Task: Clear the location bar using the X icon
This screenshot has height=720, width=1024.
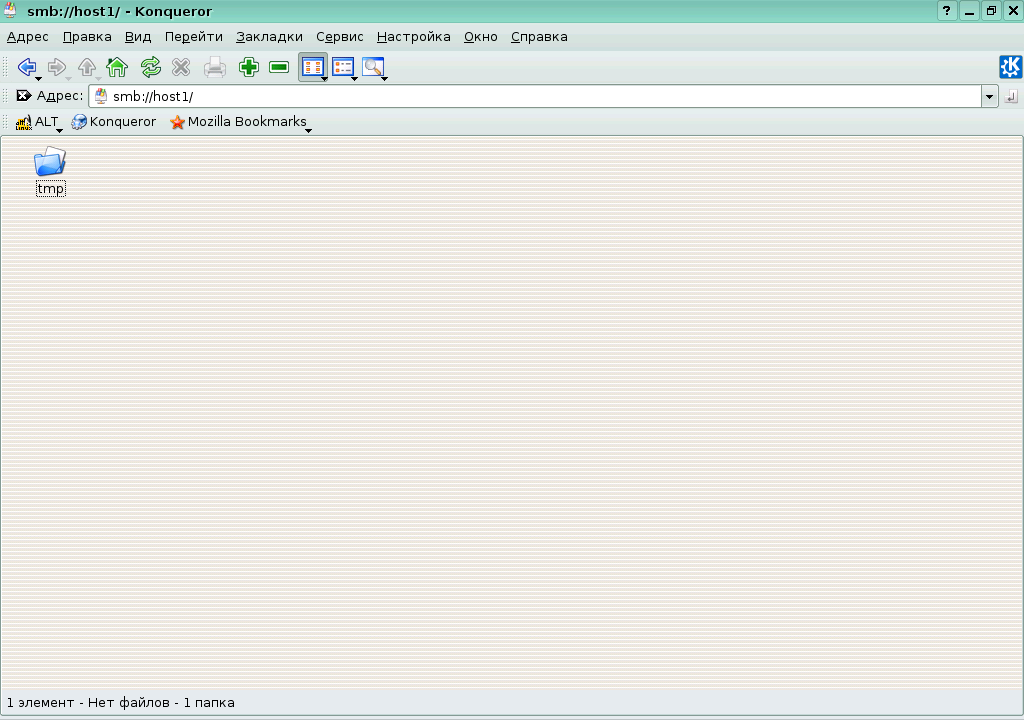Action: point(24,96)
